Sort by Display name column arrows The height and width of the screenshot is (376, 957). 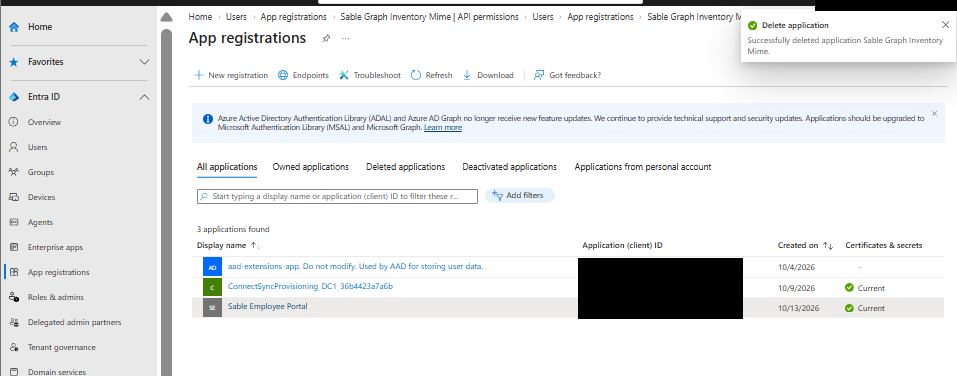tap(255, 245)
